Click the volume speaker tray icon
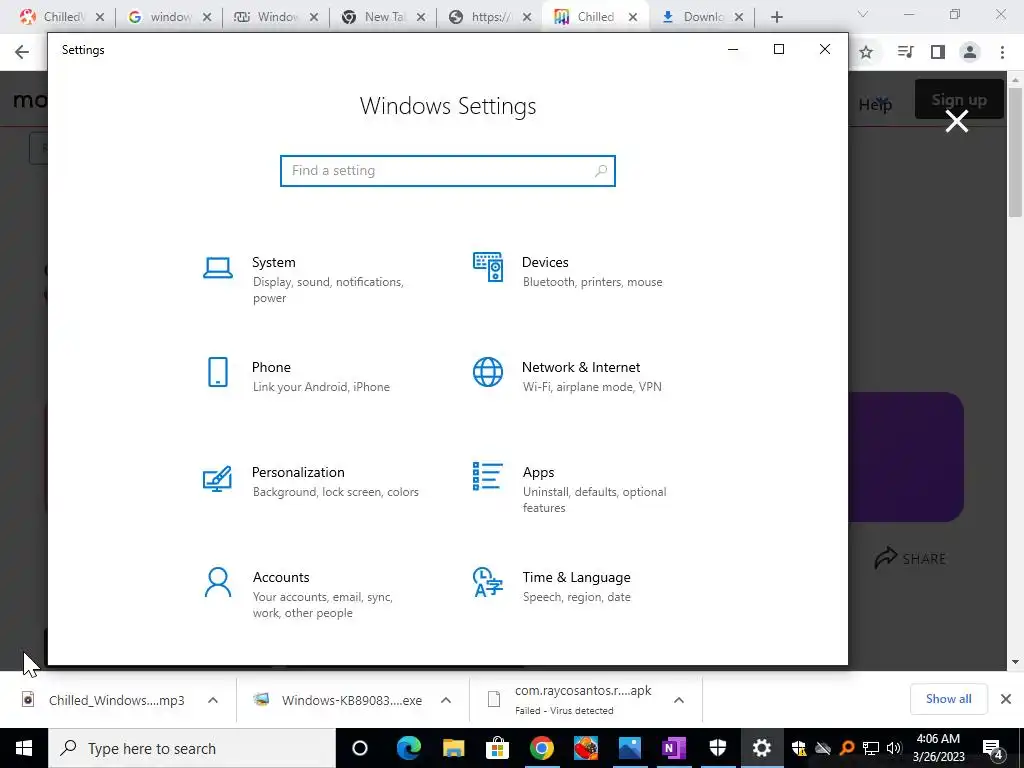The height and width of the screenshot is (768, 1024). tap(894, 748)
